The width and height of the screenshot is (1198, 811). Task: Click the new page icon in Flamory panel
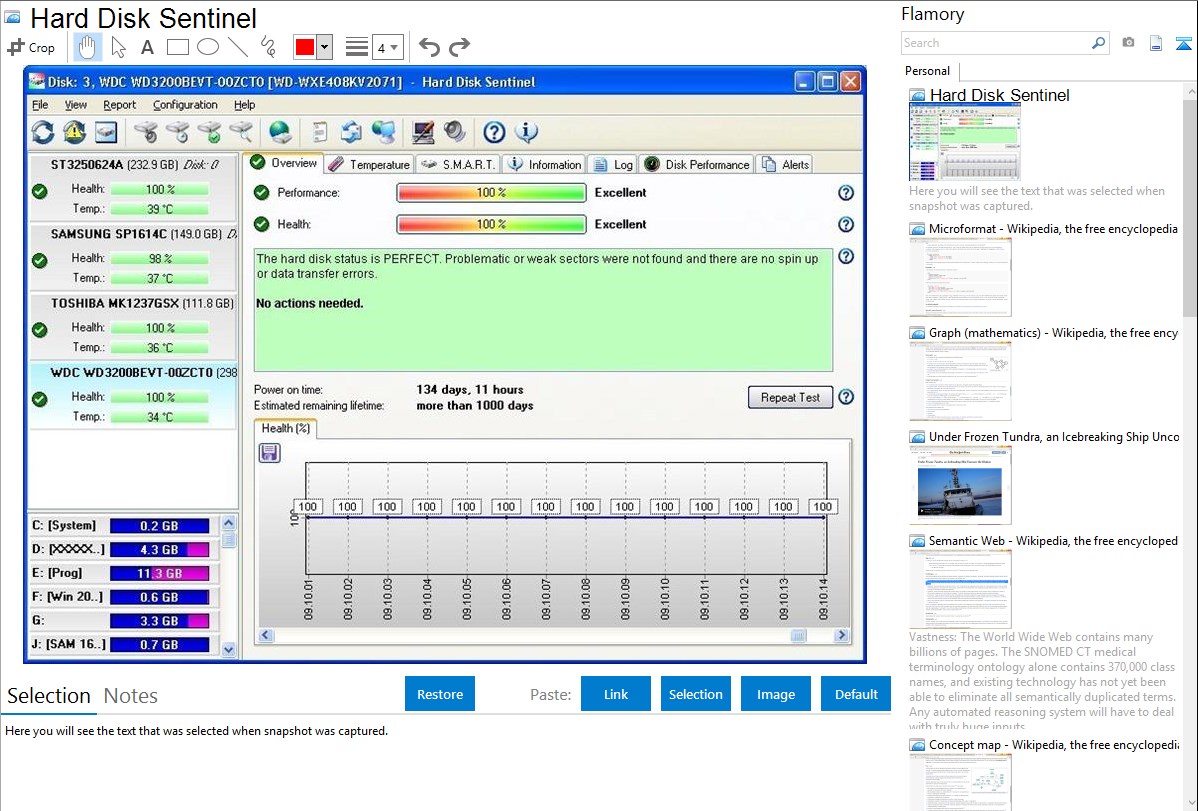[1156, 43]
